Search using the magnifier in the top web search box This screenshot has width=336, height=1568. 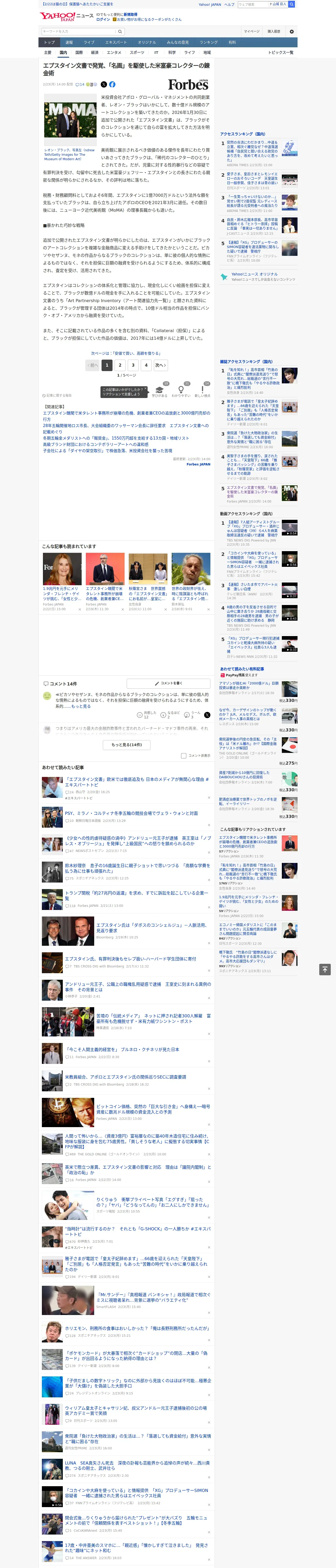292,4
